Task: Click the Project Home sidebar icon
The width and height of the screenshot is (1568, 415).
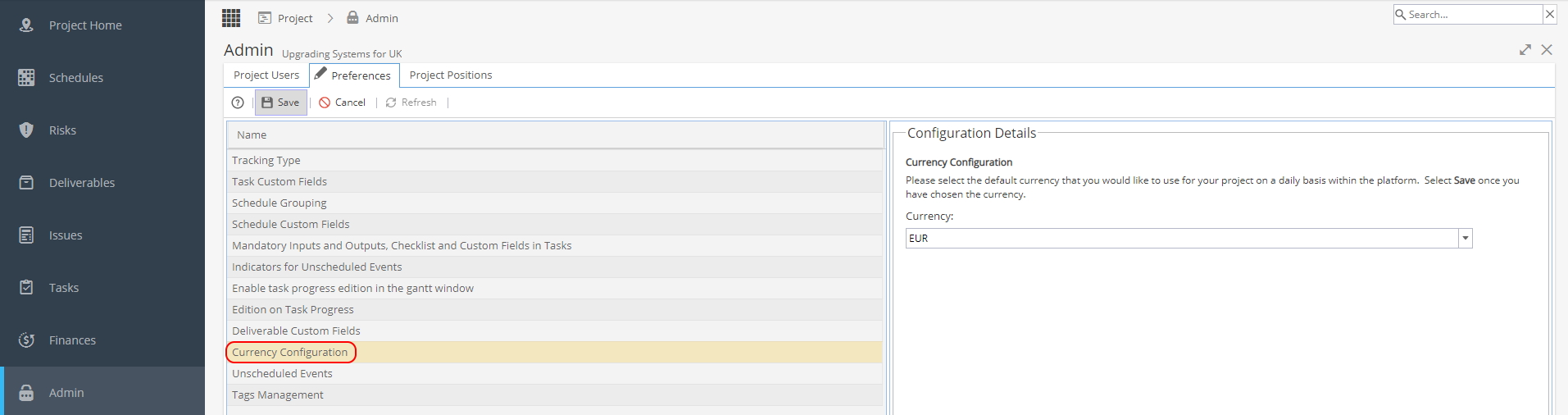Action: 26,25
